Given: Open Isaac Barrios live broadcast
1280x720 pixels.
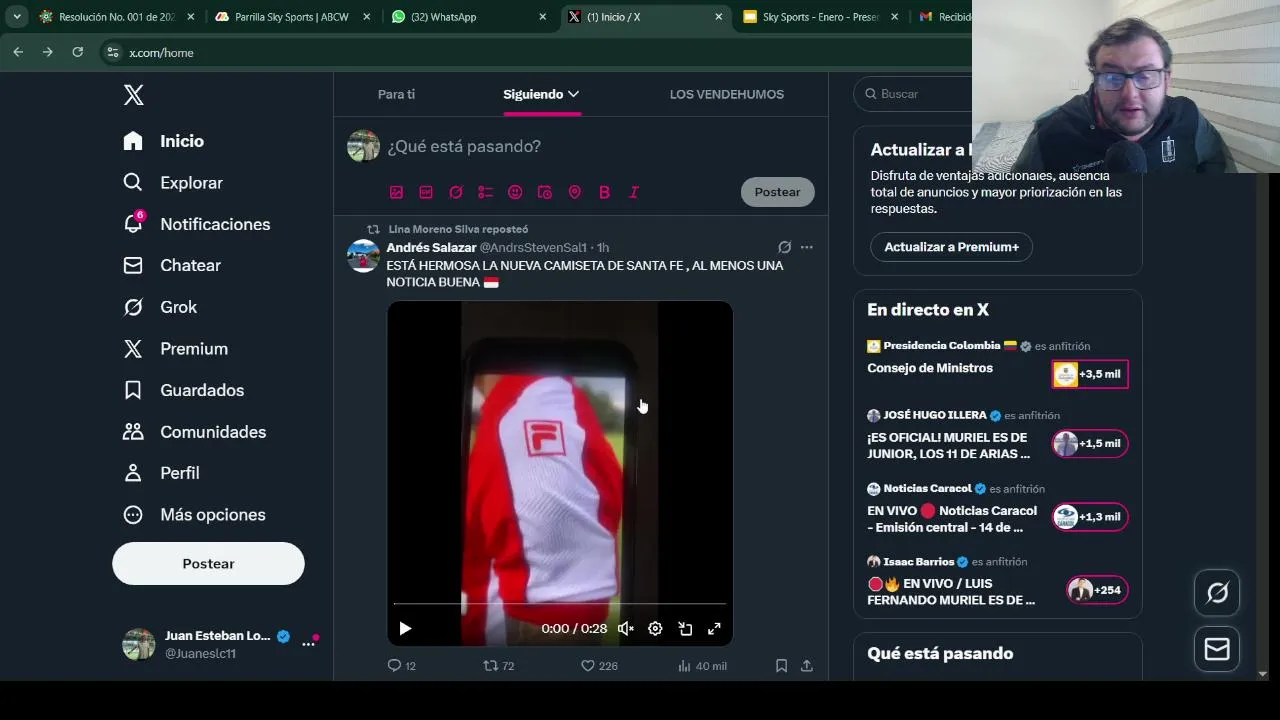Looking at the screenshot, I should coord(997,581).
